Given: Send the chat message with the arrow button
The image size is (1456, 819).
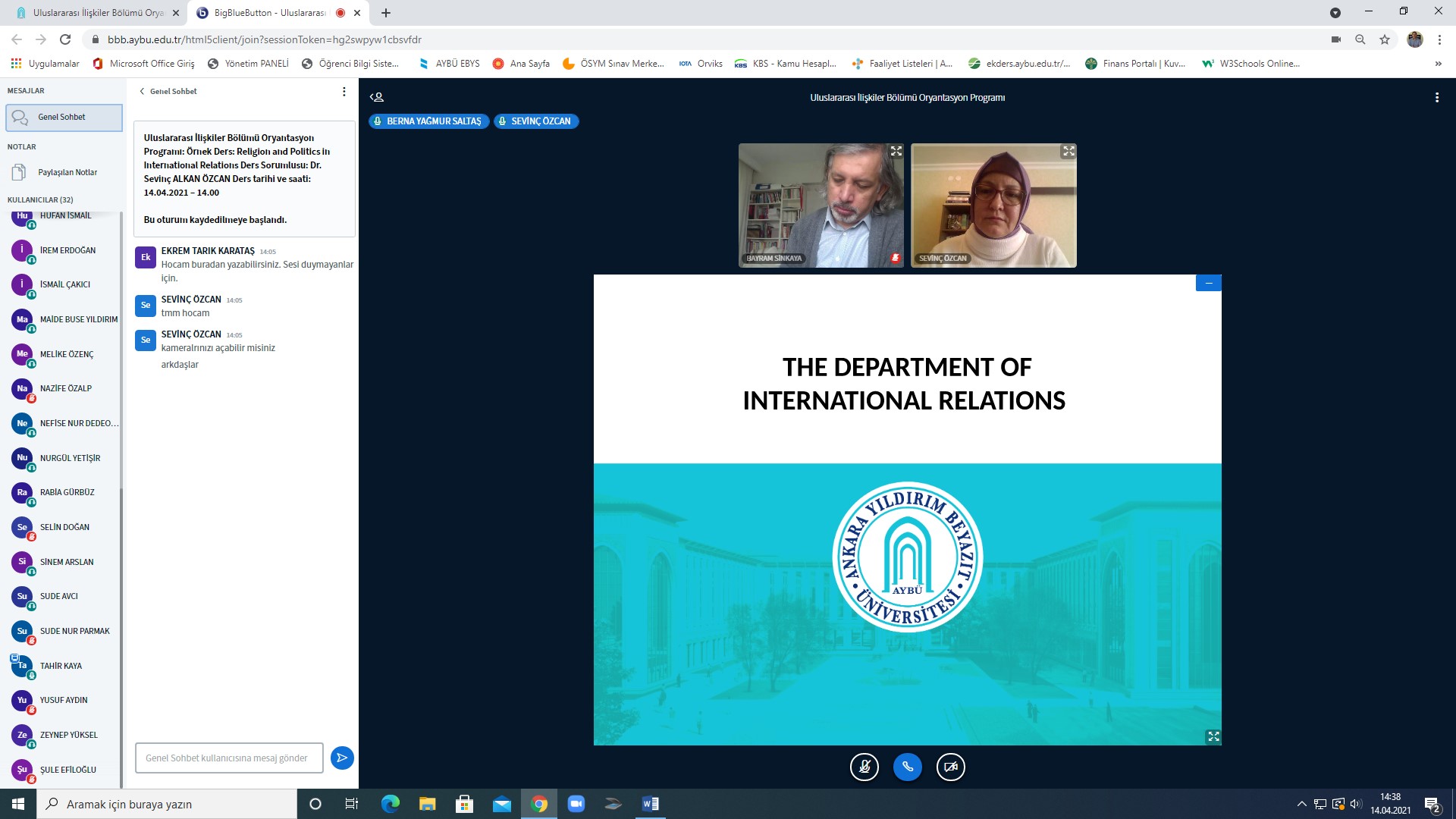Looking at the screenshot, I should [x=342, y=758].
